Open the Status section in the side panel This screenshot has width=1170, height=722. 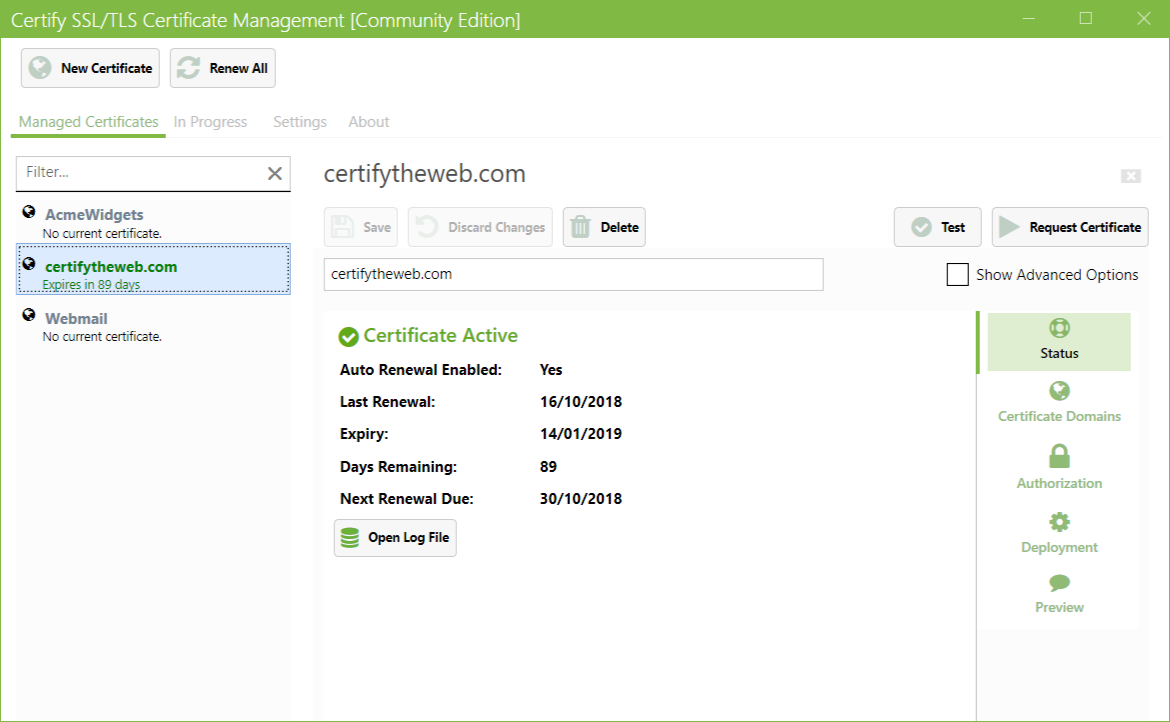tap(1059, 342)
